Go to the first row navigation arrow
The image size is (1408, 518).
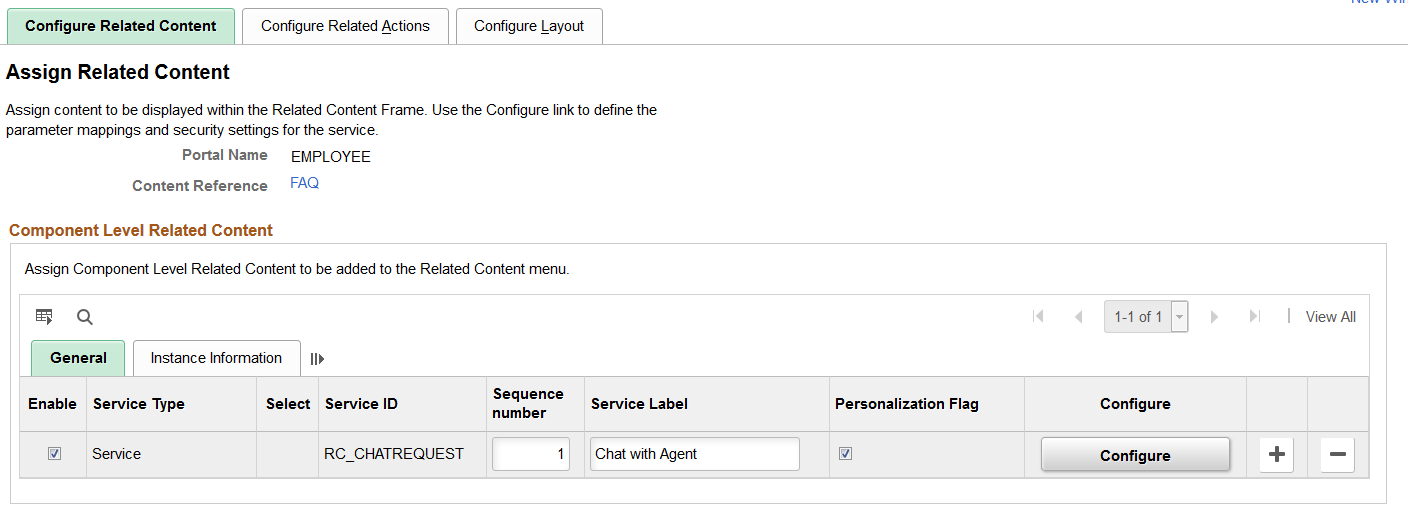point(1038,317)
